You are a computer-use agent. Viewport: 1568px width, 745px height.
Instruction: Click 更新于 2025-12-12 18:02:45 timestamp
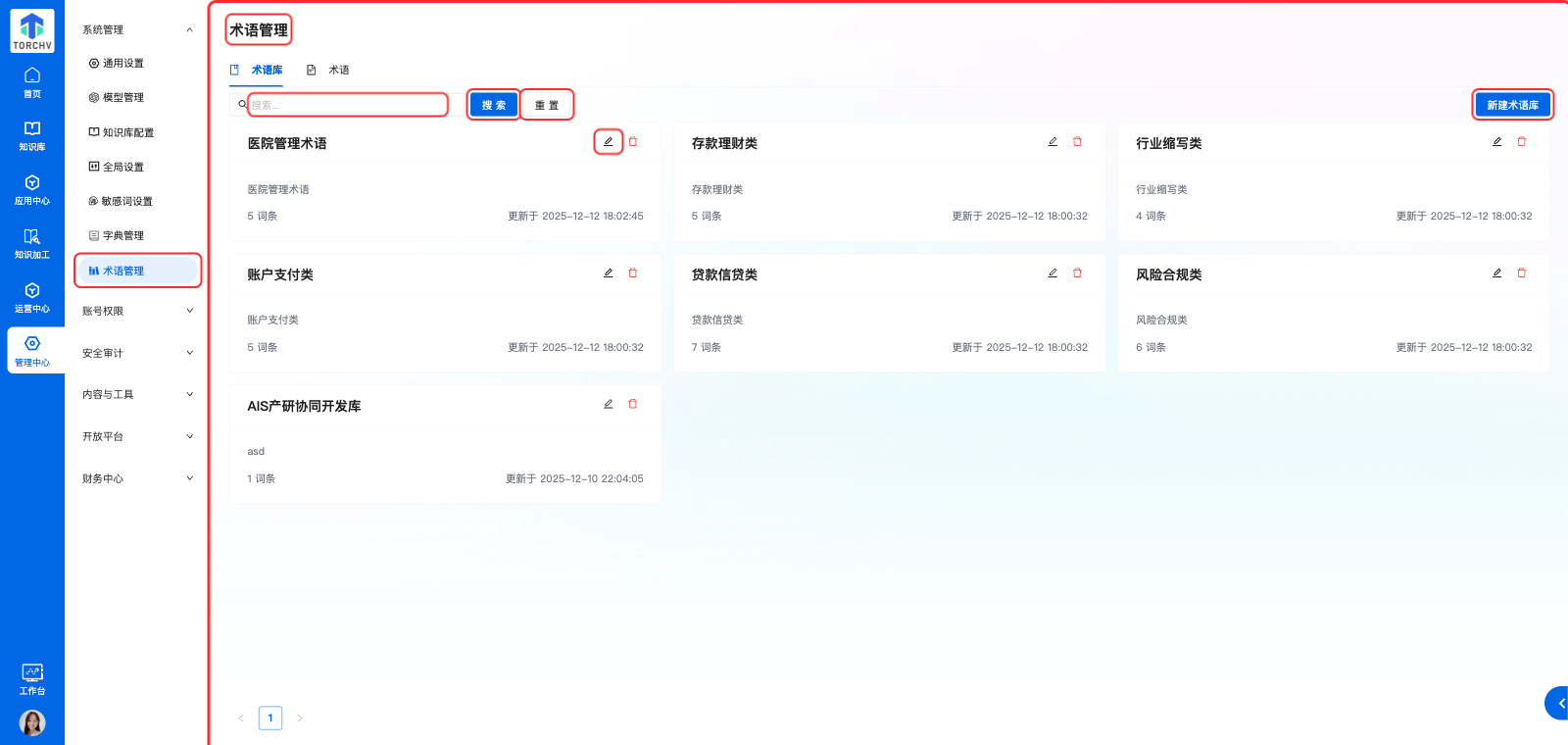[x=575, y=216]
